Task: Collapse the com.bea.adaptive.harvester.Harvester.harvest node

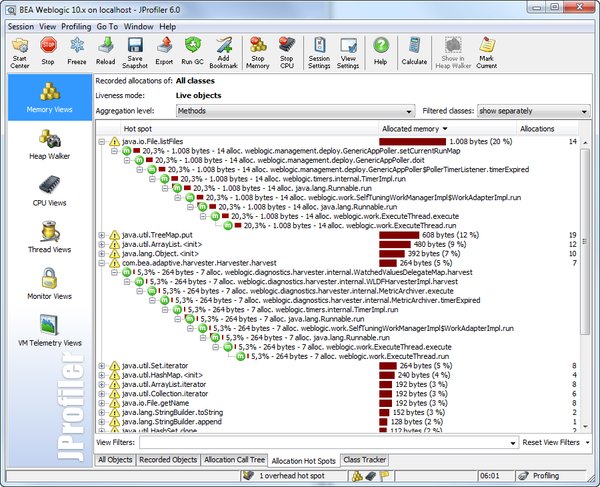Action: (x=102, y=263)
